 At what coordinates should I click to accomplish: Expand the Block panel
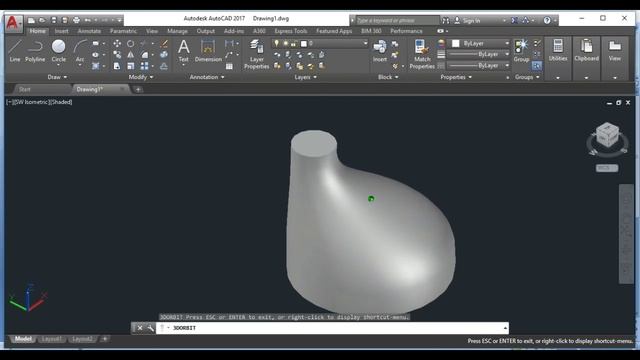pyautogui.click(x=388, y=77)
